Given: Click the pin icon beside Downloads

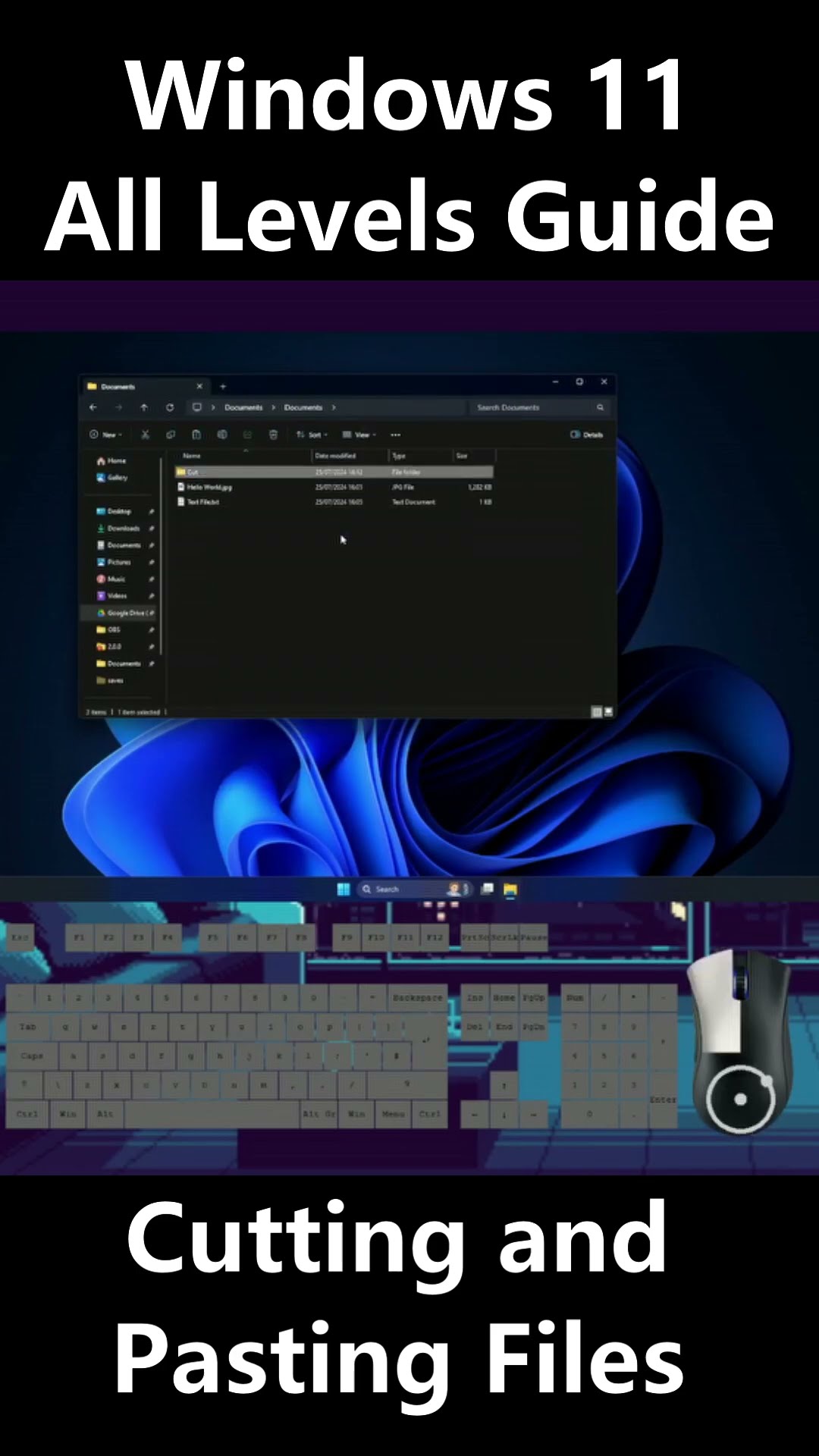Looking at the screenshot, I should click(x=152, y=528).
